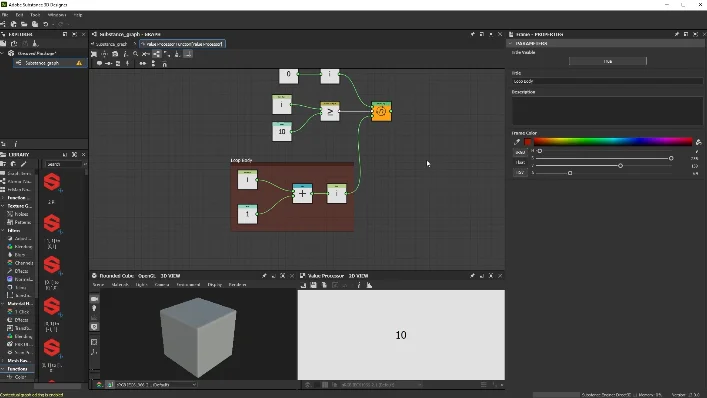Click the warning icon on Substance_graph row
This screenshot has height=398, width=707.
79,63
